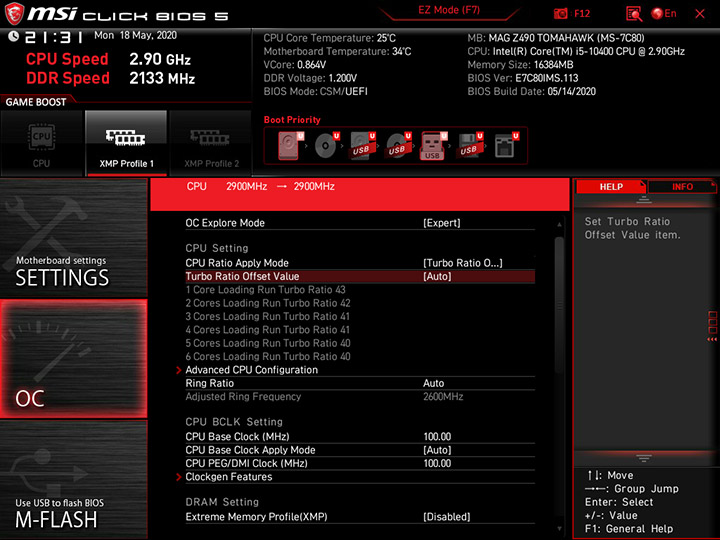Enable XMP Profile 2
This screenshot has width=720, height=540.
pyautogui.click(x=211, y=143)
